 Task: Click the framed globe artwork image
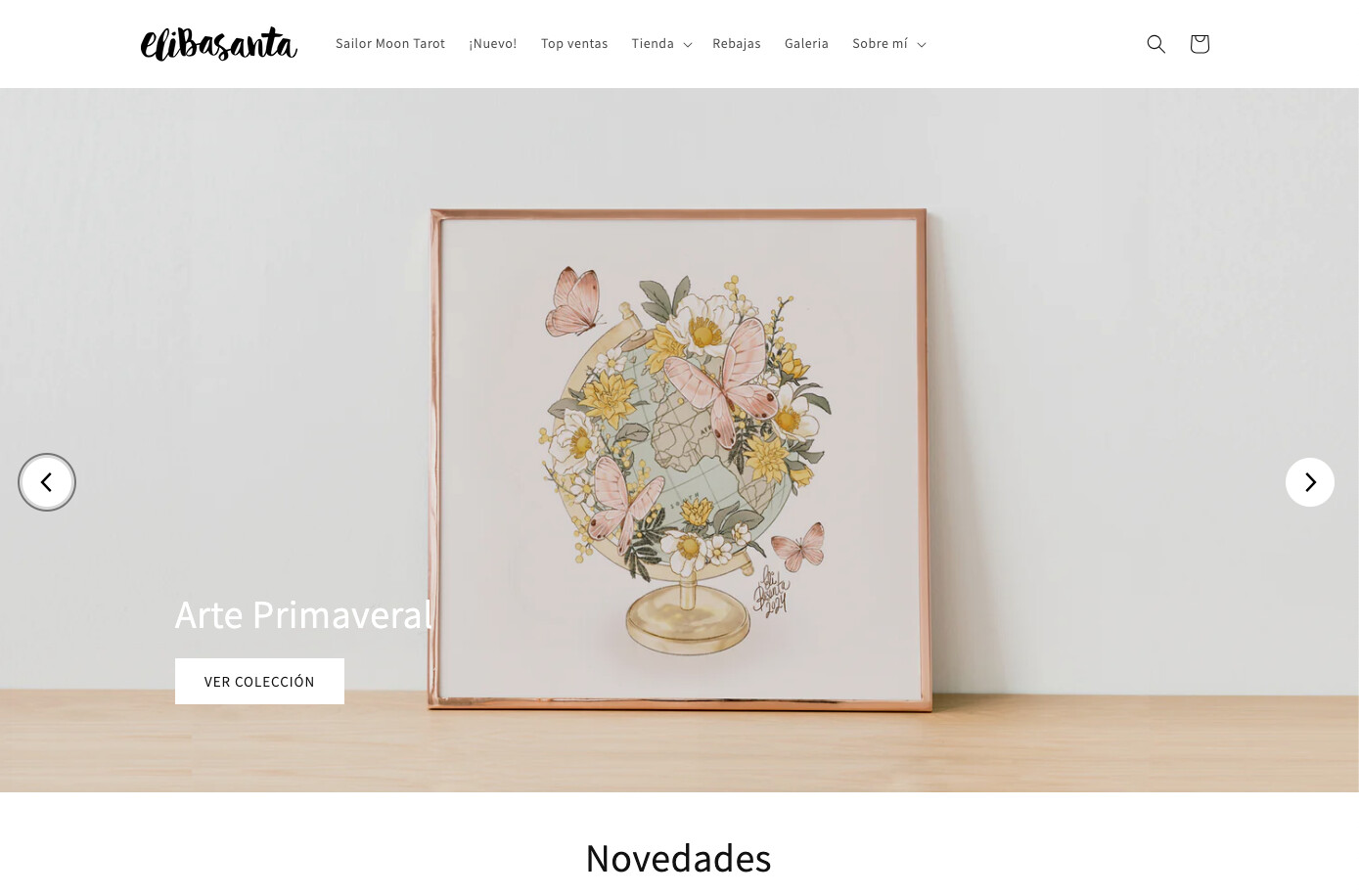[x=679, y=459]
